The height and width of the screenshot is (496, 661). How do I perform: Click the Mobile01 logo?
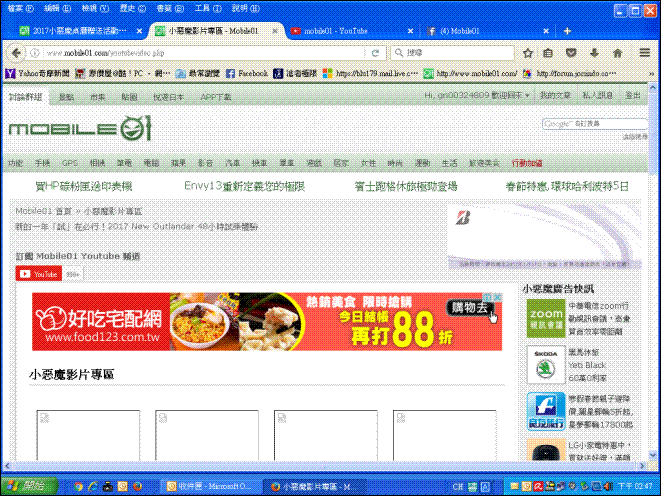point(80,128)
